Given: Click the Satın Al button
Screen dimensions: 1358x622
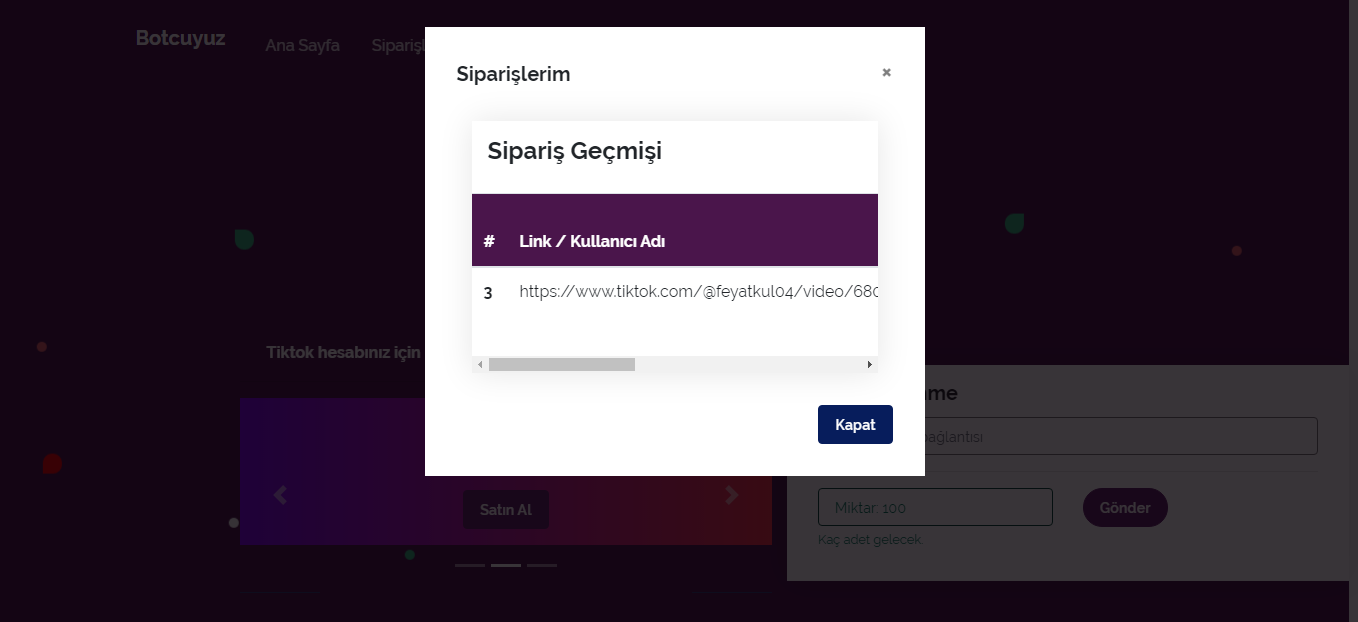Looking at the screenshot, I should 506,510.
